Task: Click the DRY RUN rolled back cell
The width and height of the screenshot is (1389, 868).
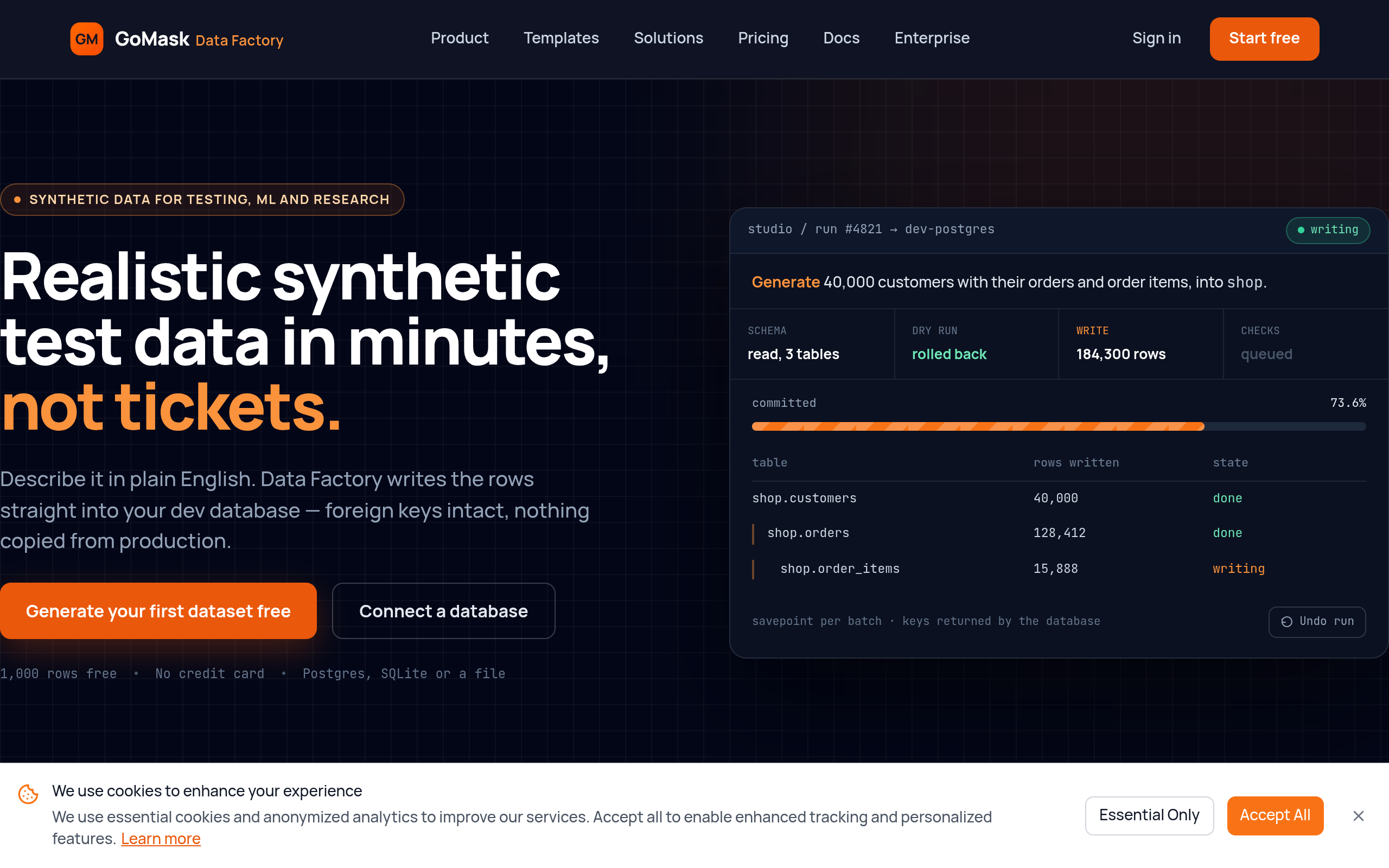Action: click(976, 344)
